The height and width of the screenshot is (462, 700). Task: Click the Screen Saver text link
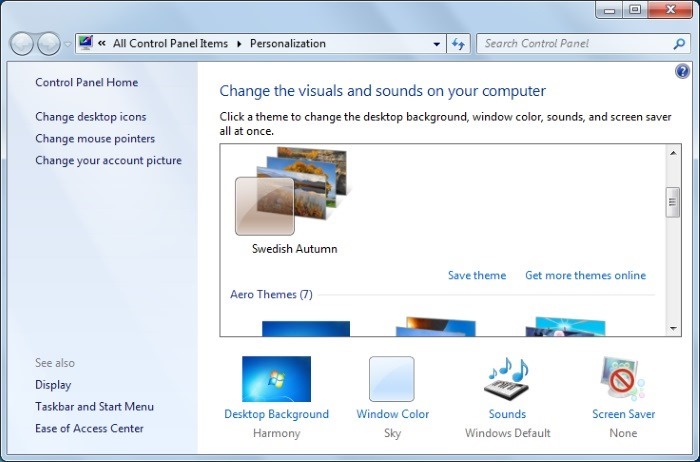(x=623, y=414)
